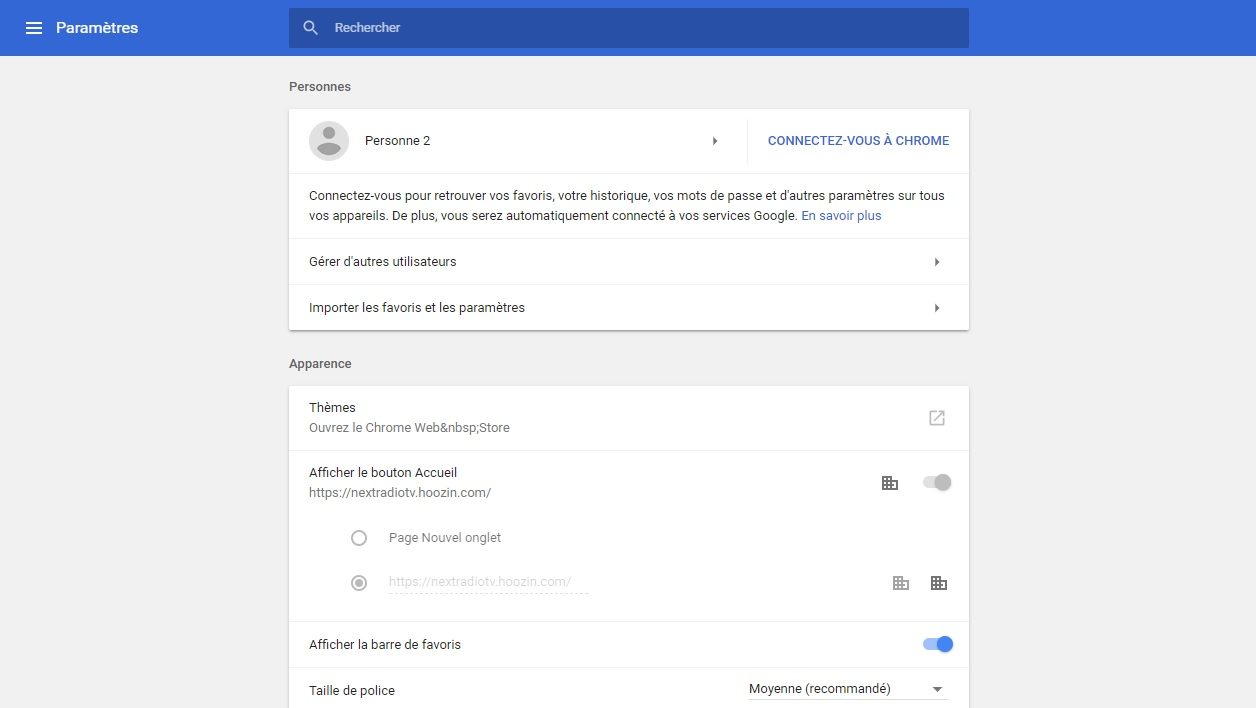Click the search magnifier icon
The width and height of the screenshot is (1256, 708).
click(x=311, y=28)
